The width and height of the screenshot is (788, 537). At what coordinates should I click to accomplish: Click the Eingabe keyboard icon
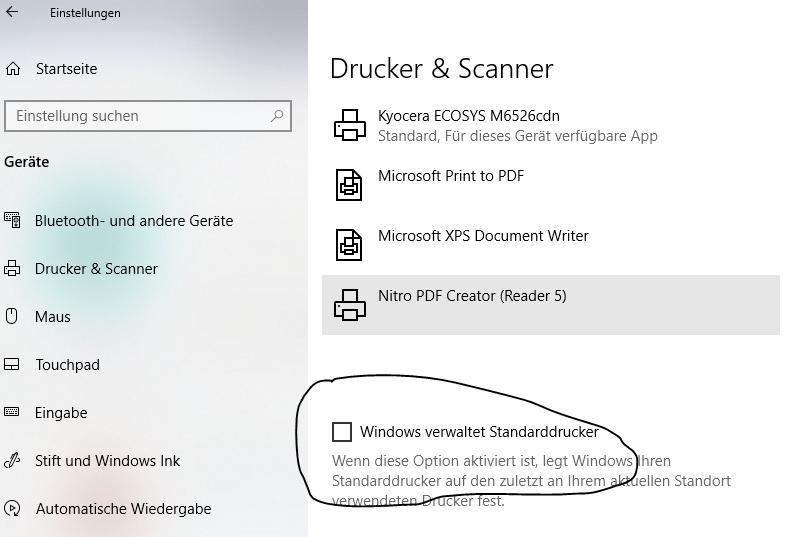click(x=12, y=412)
